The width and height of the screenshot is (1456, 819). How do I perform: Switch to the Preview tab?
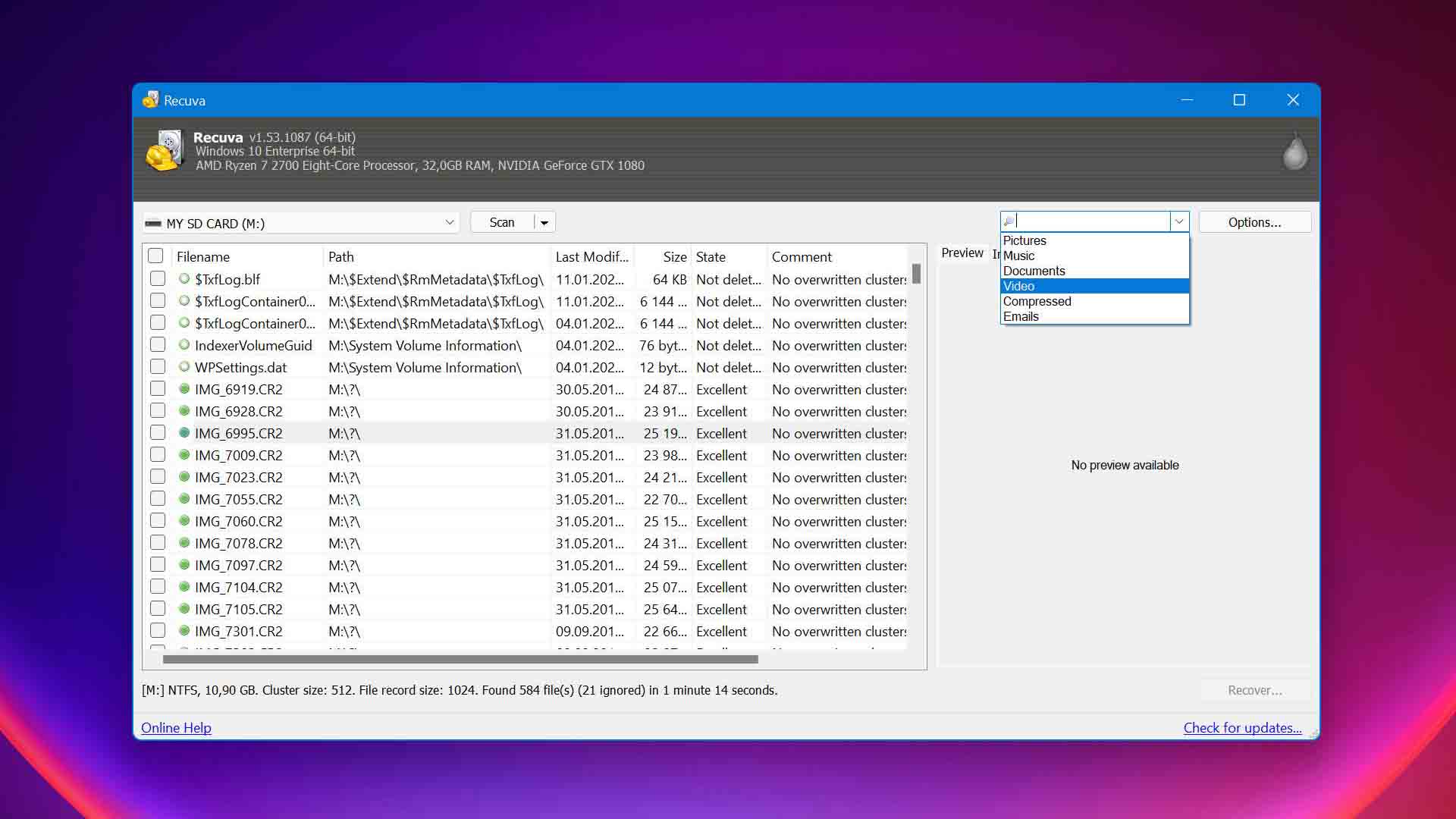962,253
